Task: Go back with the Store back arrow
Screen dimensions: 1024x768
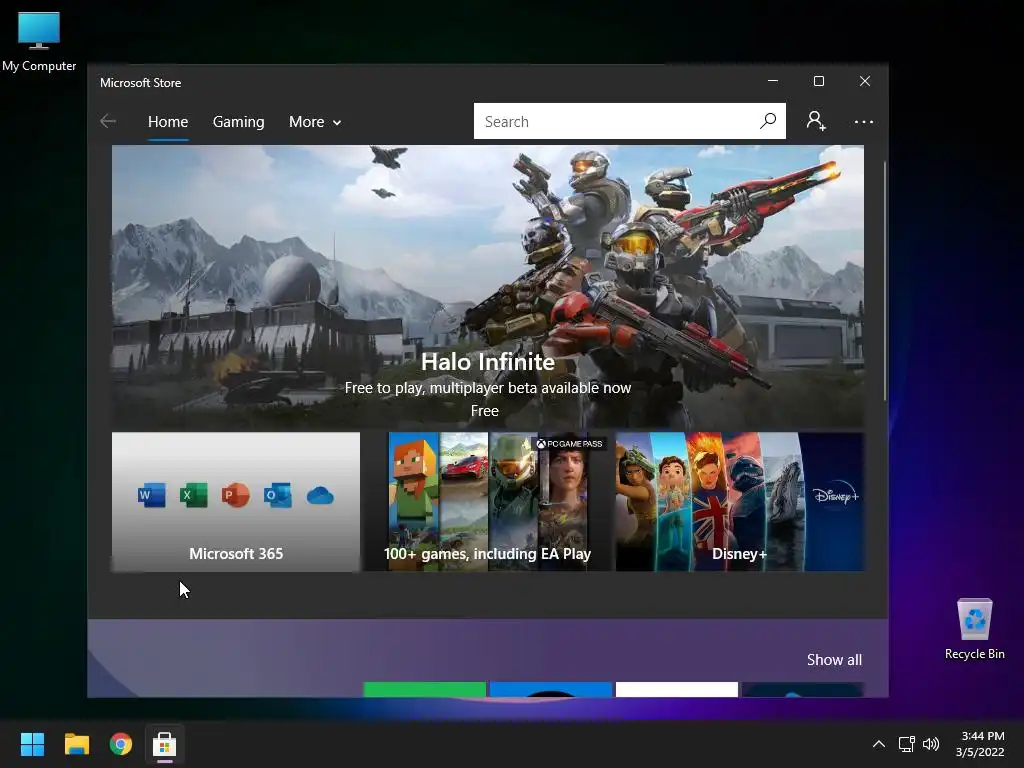Action: click(108, 121)
